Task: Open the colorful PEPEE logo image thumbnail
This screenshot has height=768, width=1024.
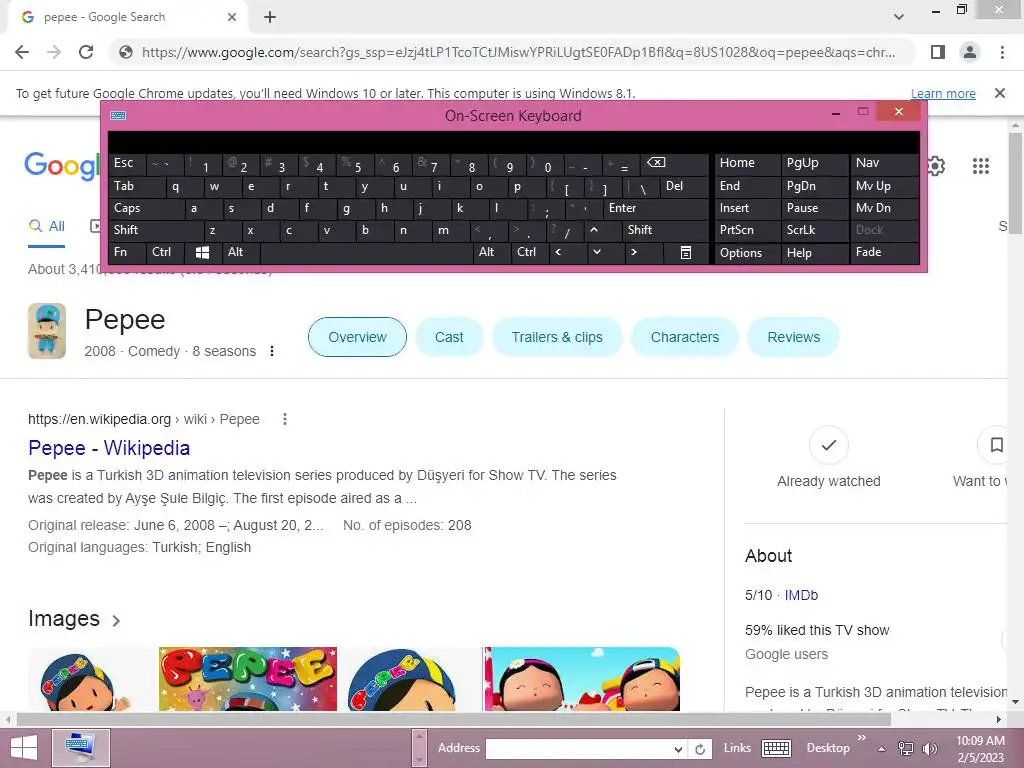Action: coord(248,679)
